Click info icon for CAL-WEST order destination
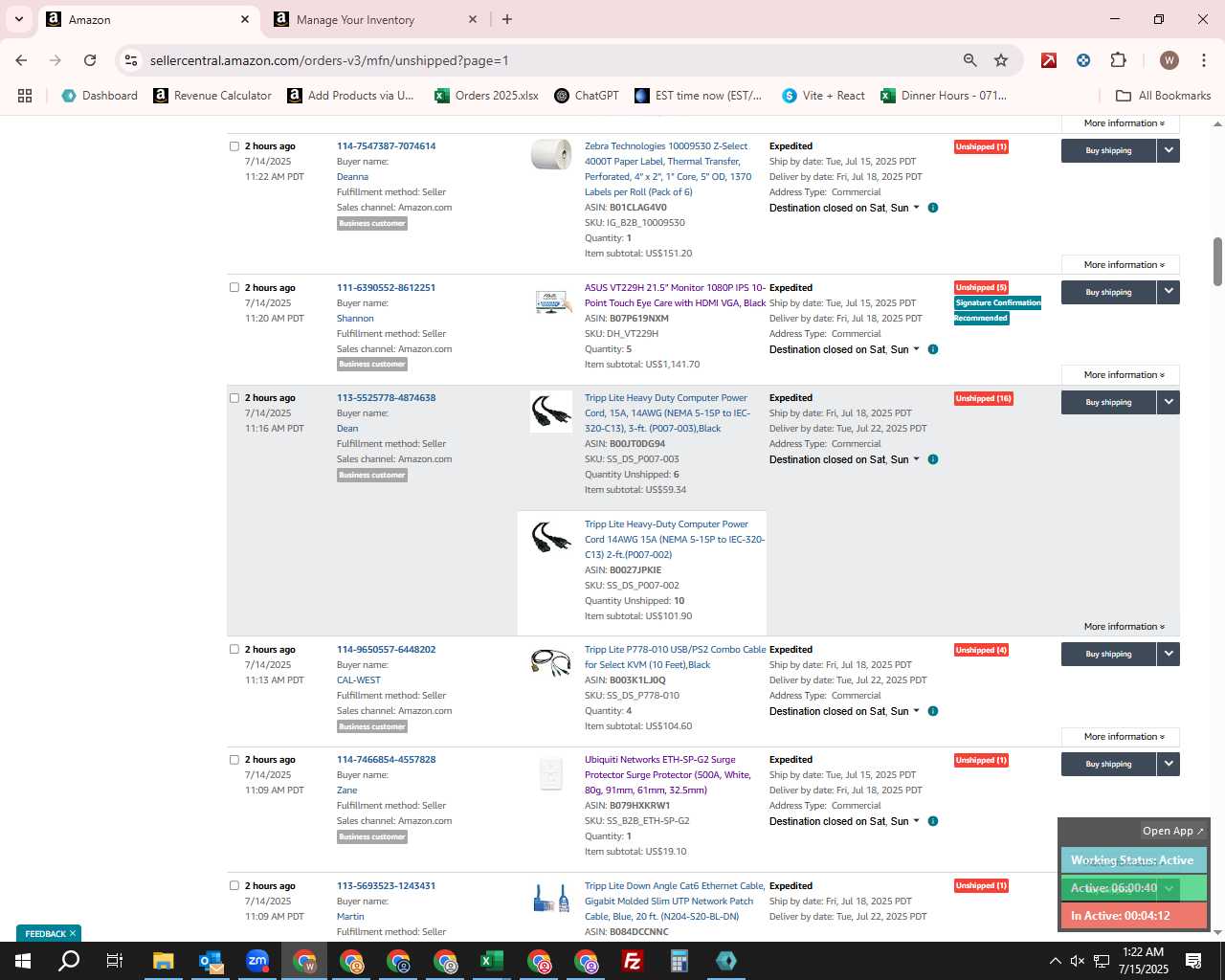This screenshot has width=1225, height=980. [933, 711]
